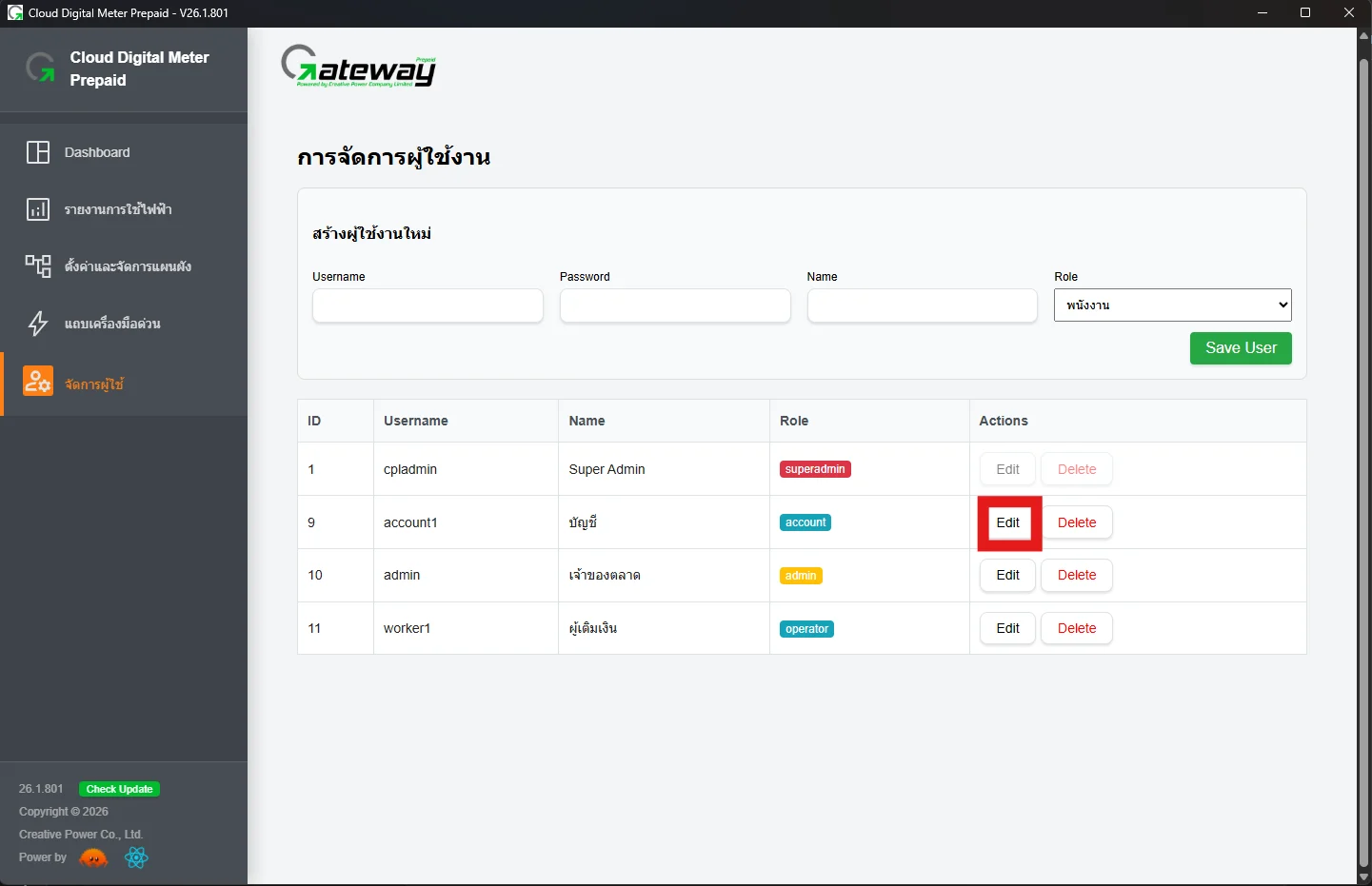Click Check Update button

pos(119,789)
